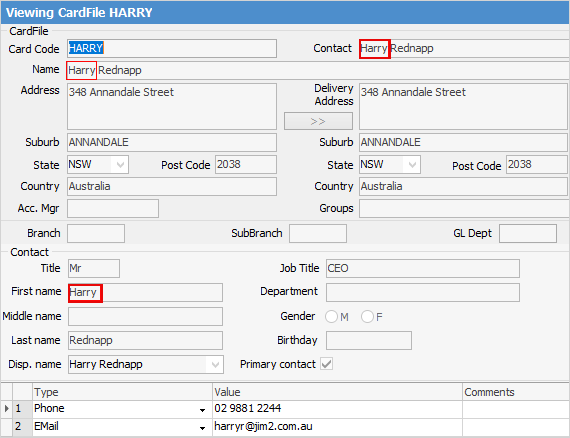Click the left Country field Australia
Image resolution: width=570 pixels, height=438 pixels.
pos(172,186)
